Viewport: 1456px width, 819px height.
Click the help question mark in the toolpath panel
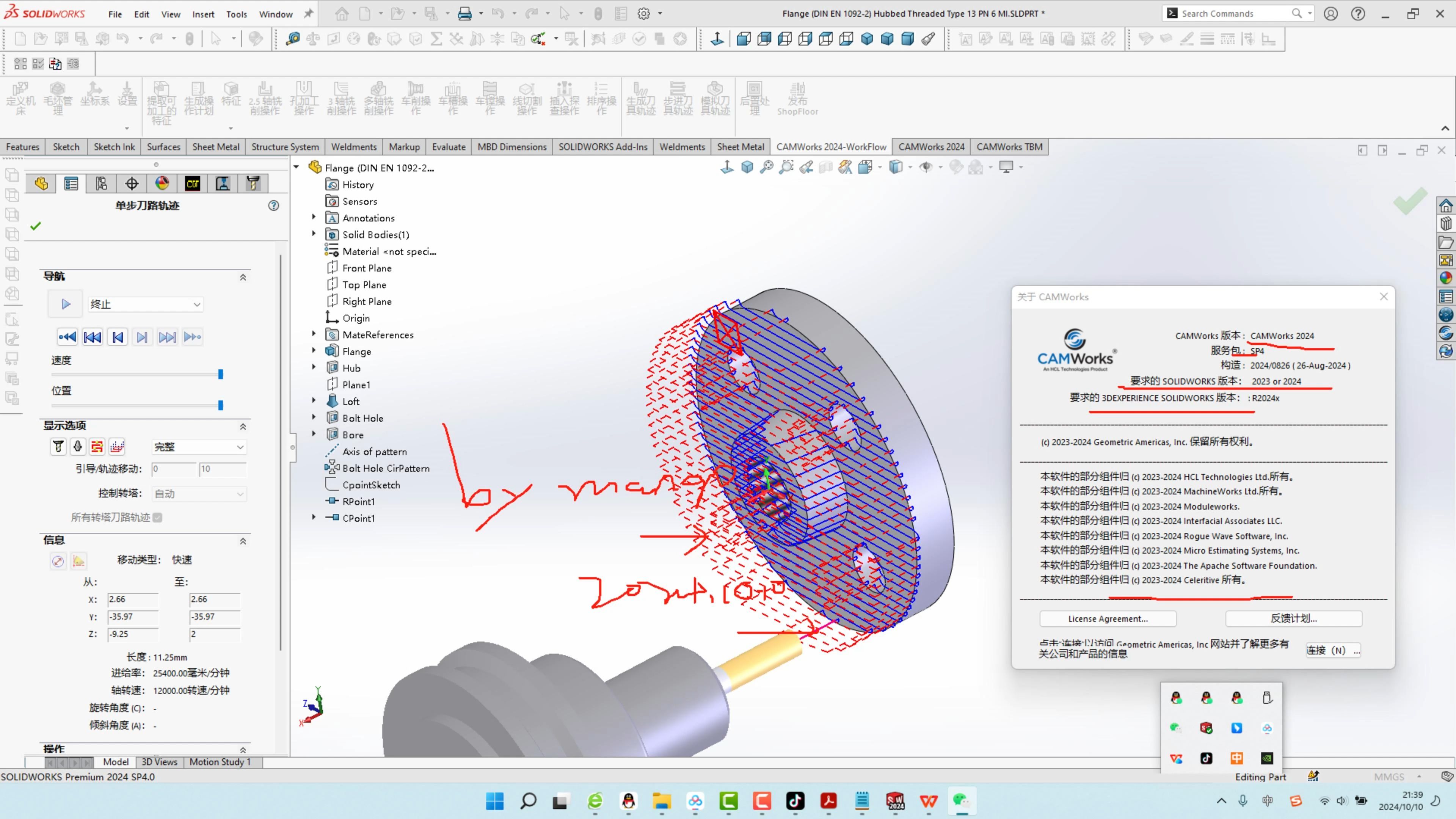point(273,206)
